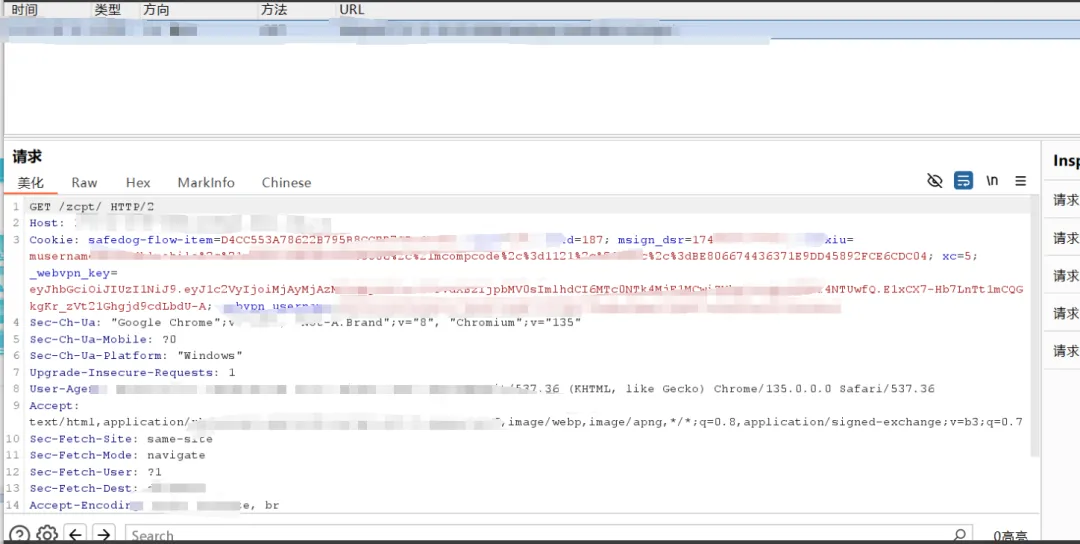The width and height of the screenshot is (1080, 544).
Task: Sort table by 方向 column header
Action: click(x=156, y=10)
